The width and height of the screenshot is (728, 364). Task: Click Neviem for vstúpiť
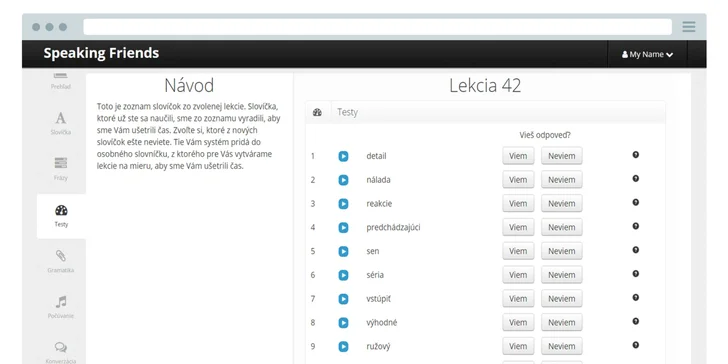[561, 299]
